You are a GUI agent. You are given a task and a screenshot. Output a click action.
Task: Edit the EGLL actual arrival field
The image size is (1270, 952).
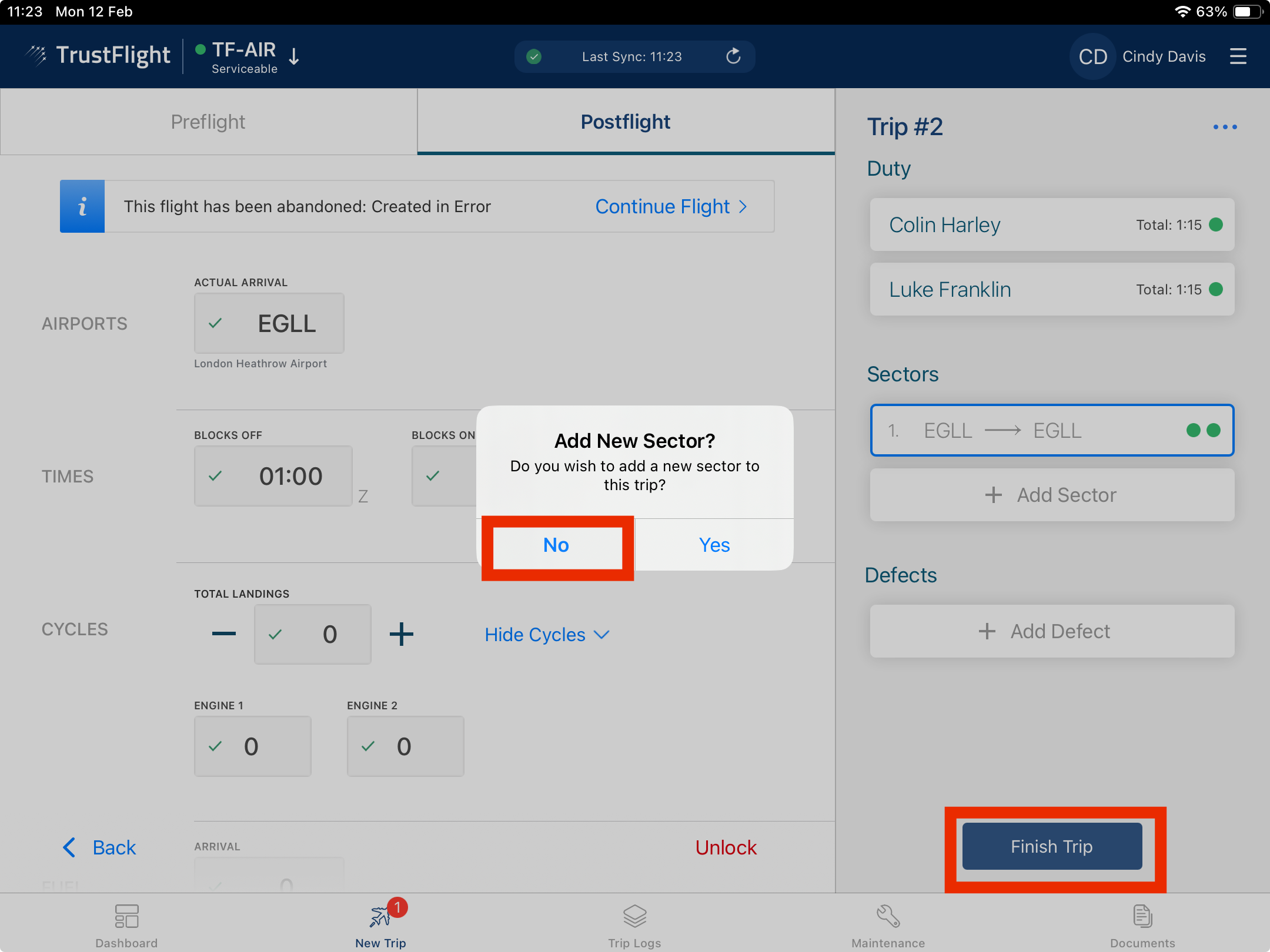click(269, 323)
